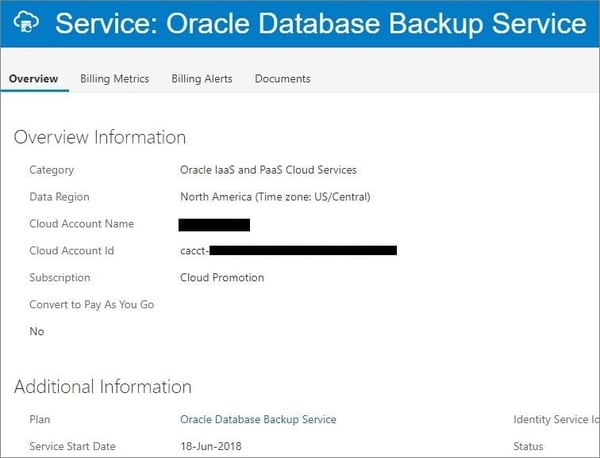
Task: Open the Billing Metrics tab
Action: coord(114,79)
